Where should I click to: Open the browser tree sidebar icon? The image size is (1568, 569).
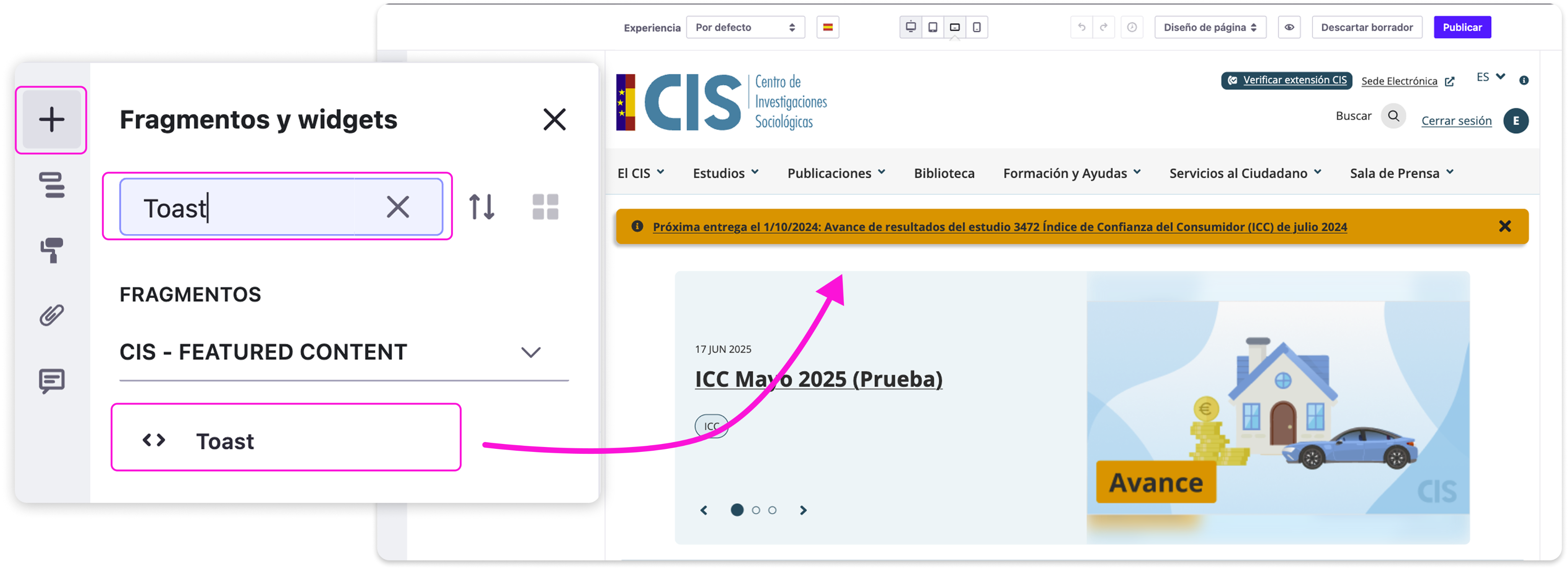pyautogui.click(x=52, y=185)
